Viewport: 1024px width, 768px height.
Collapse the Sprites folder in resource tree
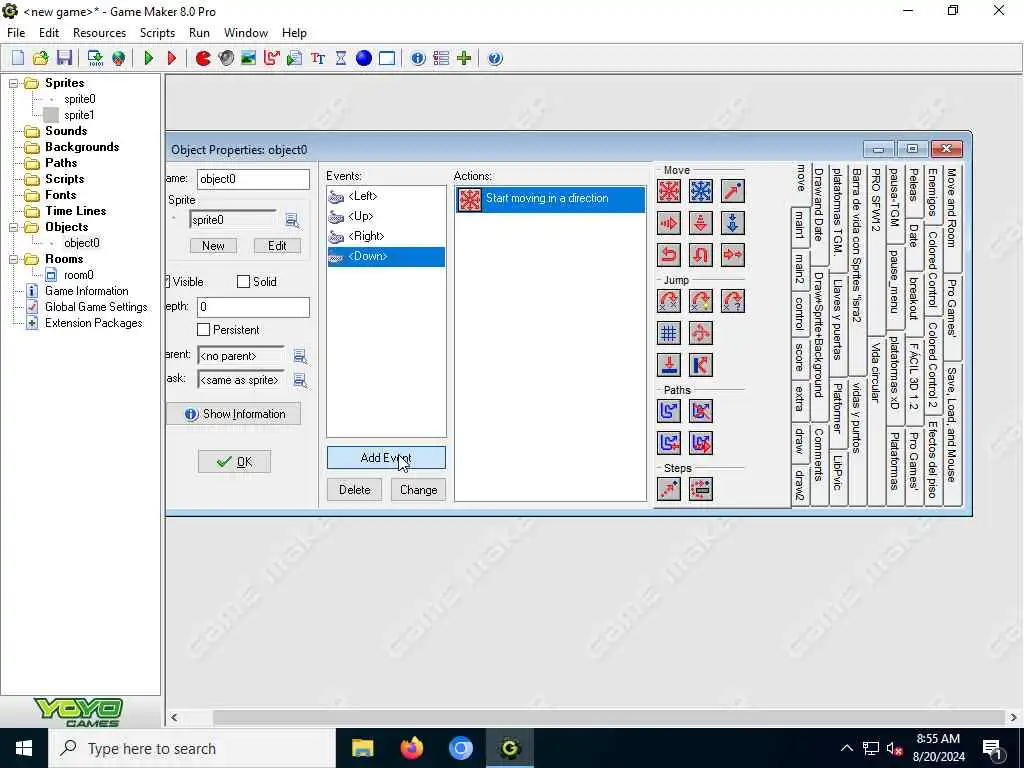pos(14,83)
